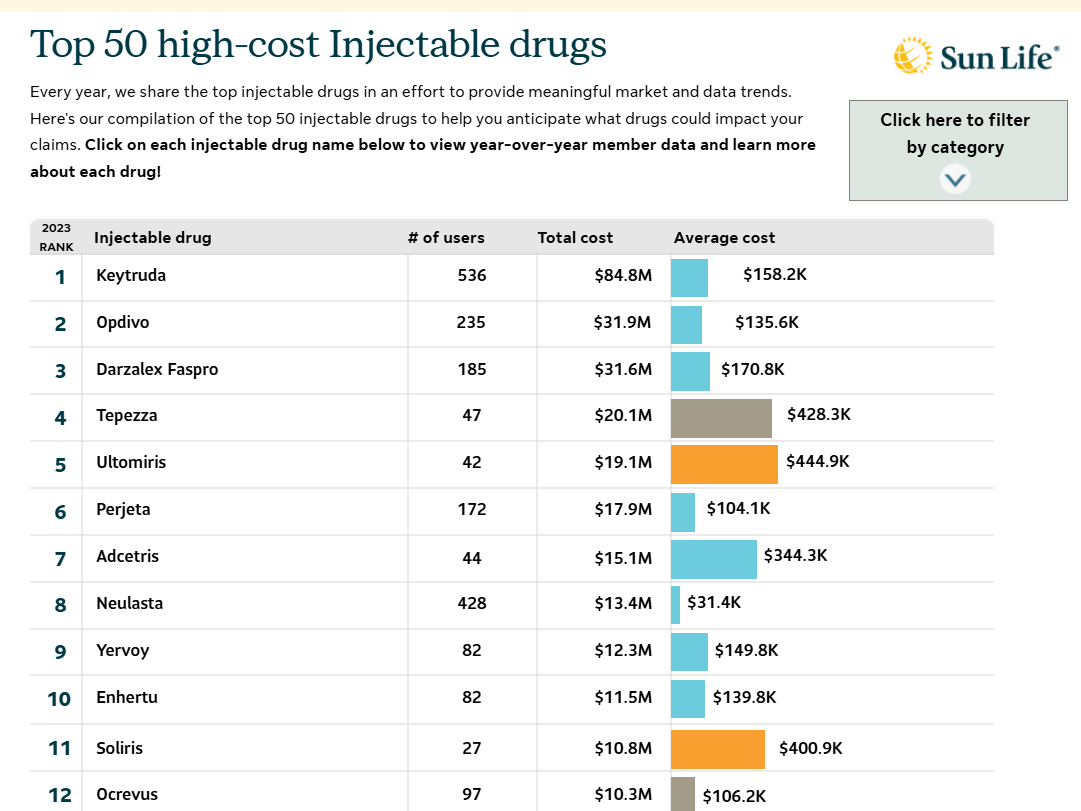The width and height of the screenshot is (1081, 811).
Task: Click the Sun Life logo
Action: pyautogui.click(x=976, y=56)
